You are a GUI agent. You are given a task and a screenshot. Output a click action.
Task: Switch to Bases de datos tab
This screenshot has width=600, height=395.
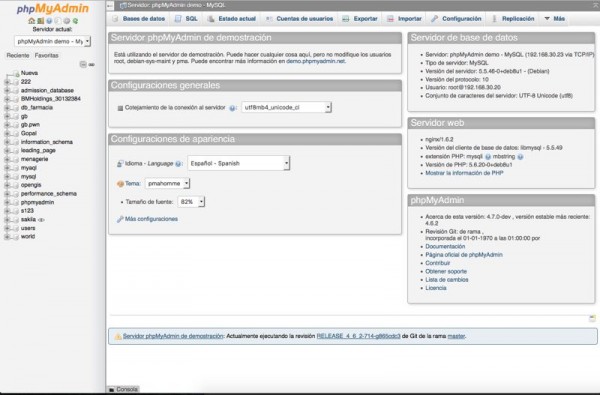click(139, 18)
